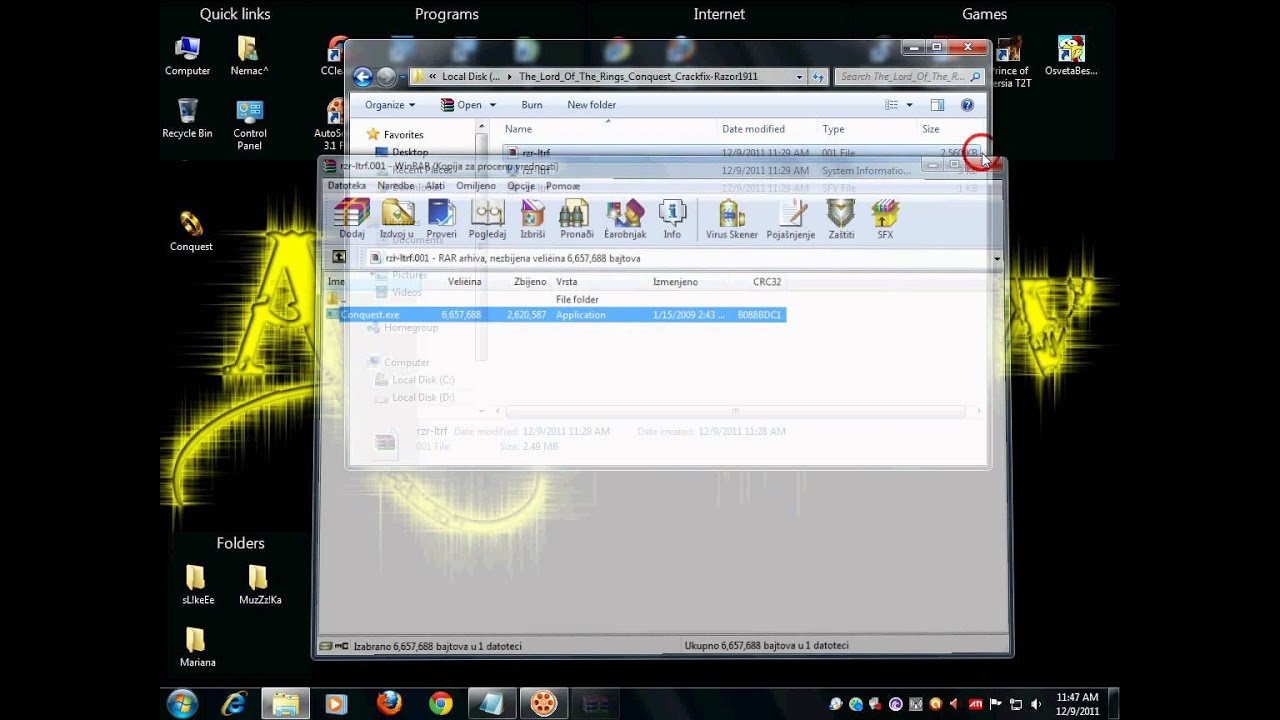Sort WinRAR list by Zbijeno column

click(x=530, y=282)
